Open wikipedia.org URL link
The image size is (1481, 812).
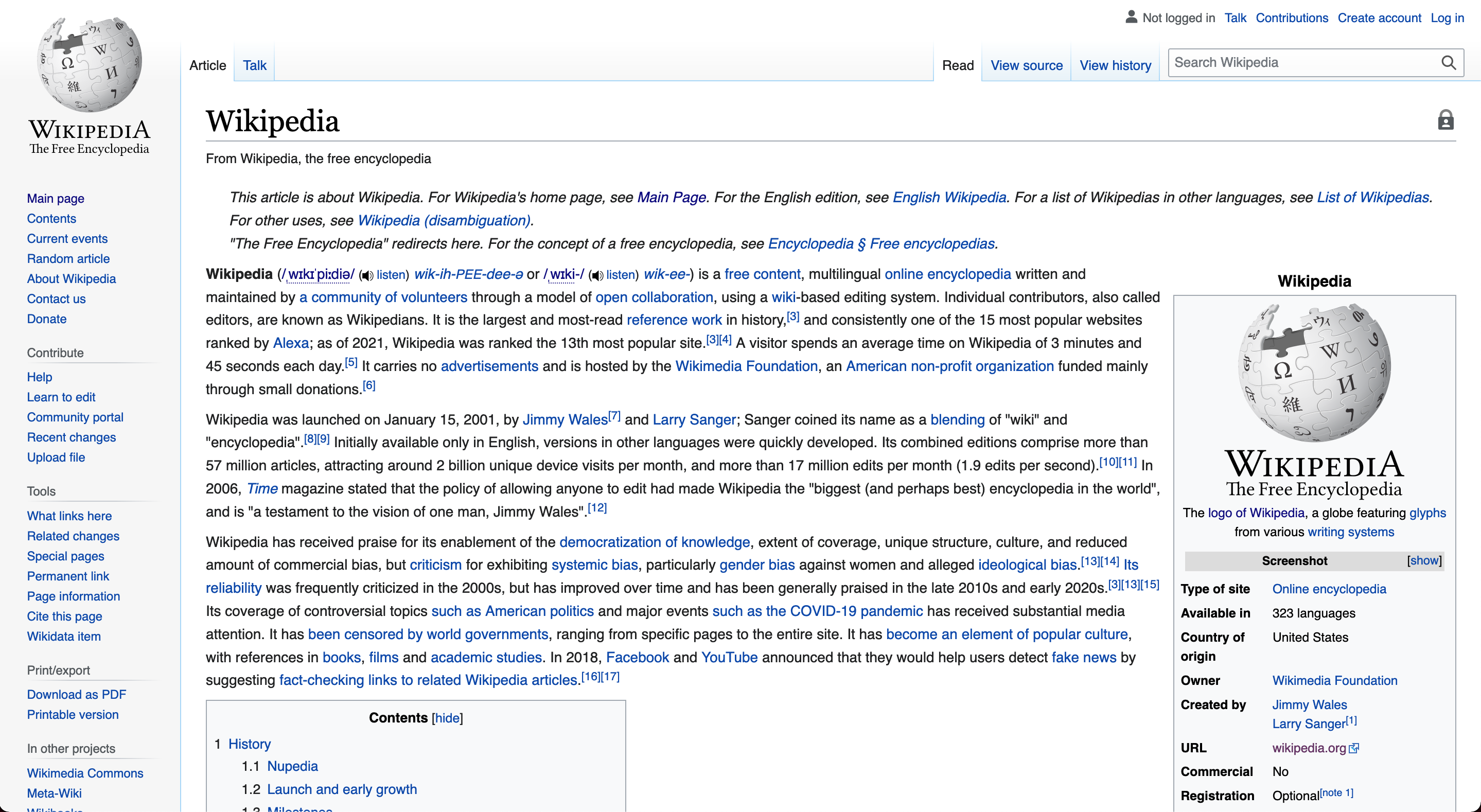click(x=1309, y=748)
